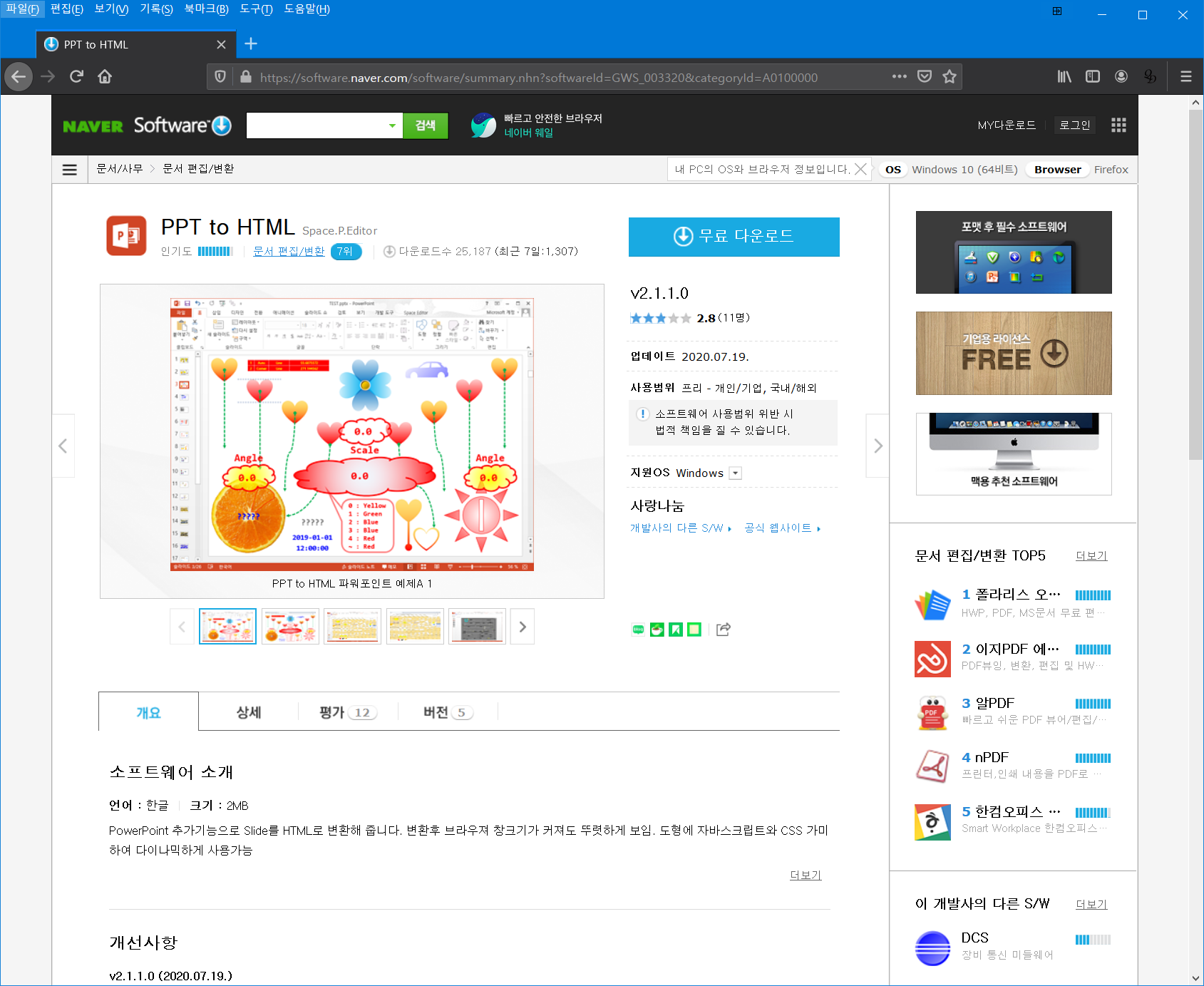Open the Hancom Office list icon
Viewport: 1204px width, 986px height.
(932, 822)
